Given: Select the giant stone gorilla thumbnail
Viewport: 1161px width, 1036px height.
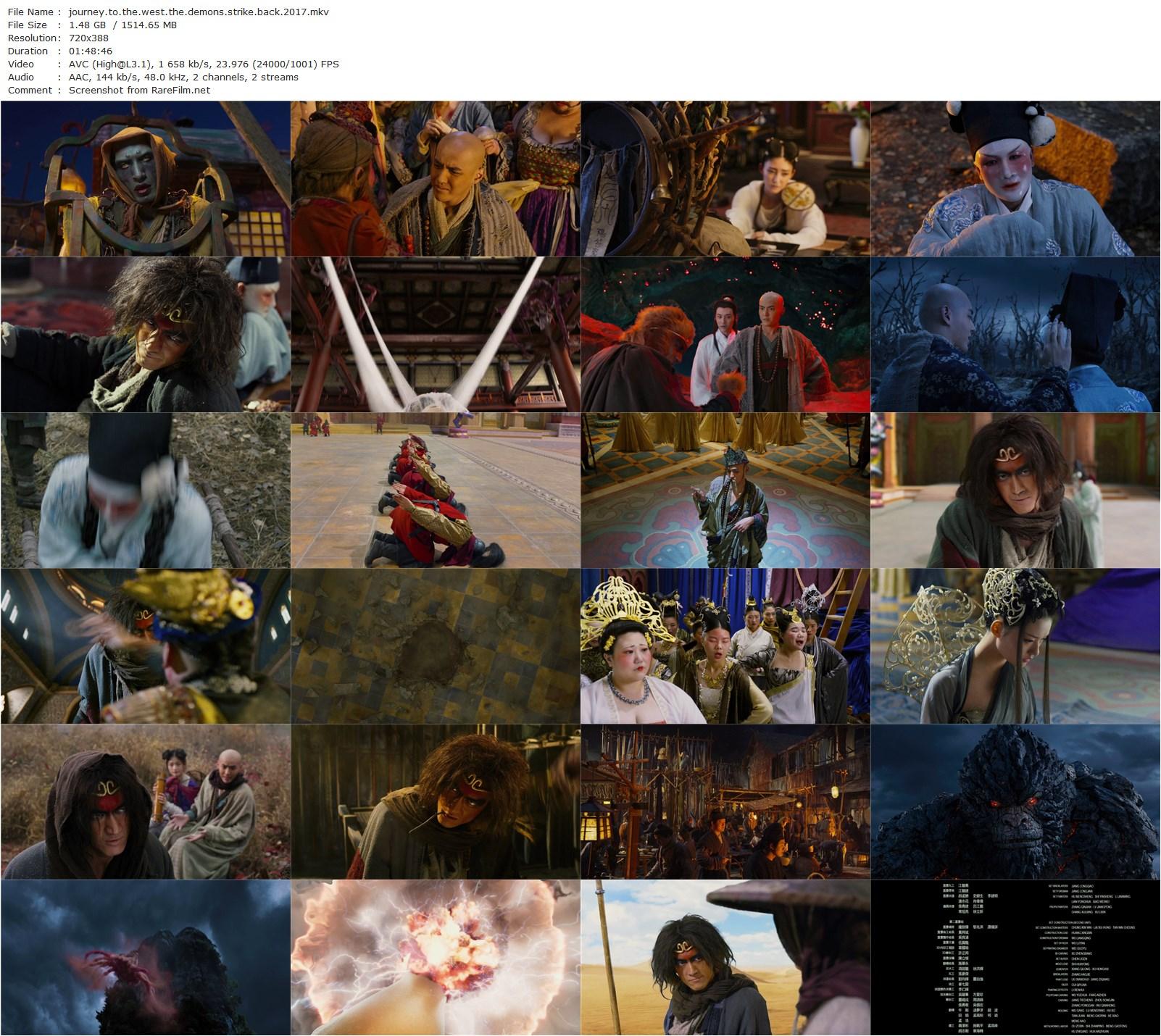Looking at the screenshot, I should 1015,802.
